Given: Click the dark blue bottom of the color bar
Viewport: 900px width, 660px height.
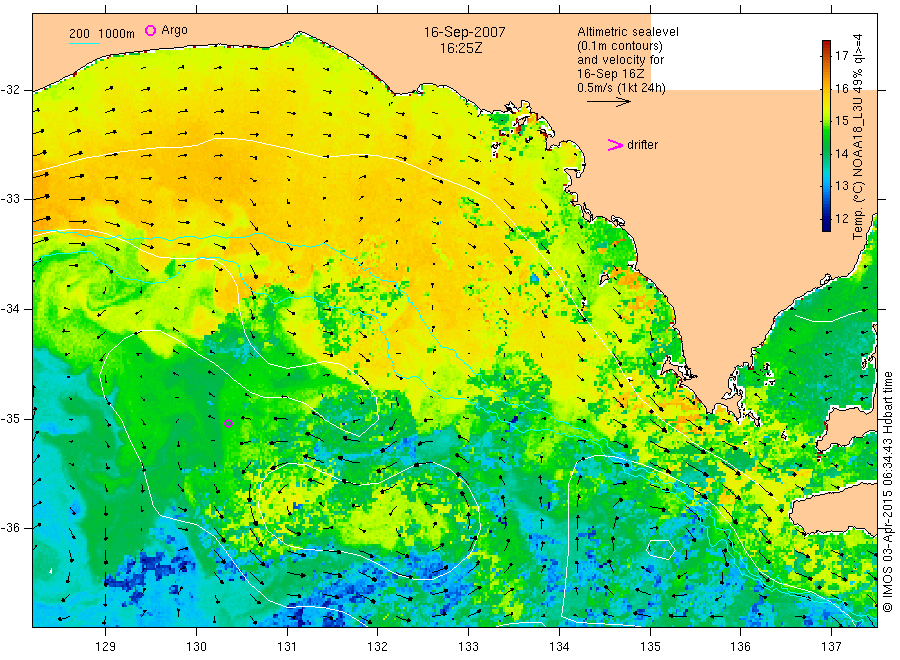Looking at the screenshot, I should coord(826,226).
